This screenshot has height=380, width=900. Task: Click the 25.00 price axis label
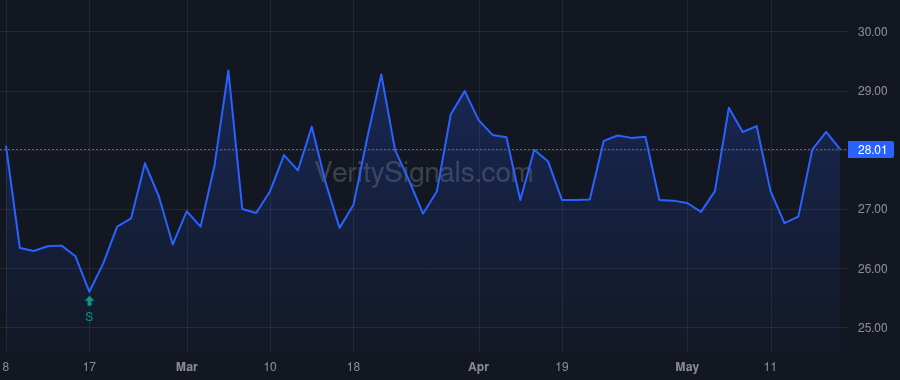(872, 328)
